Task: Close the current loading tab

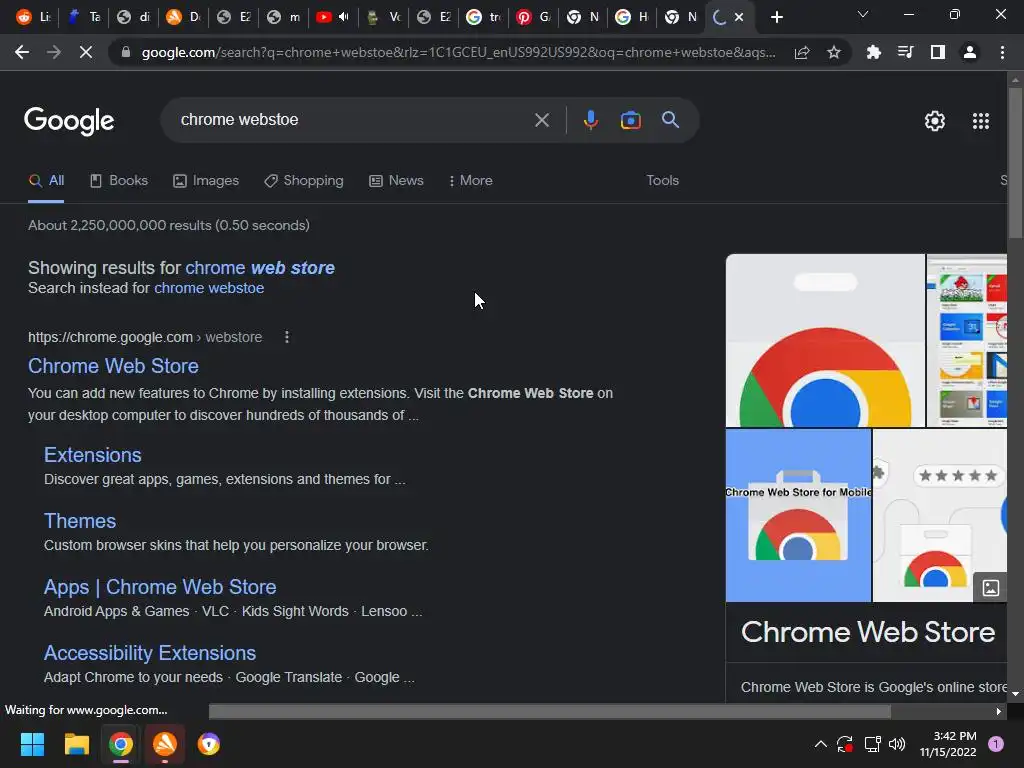Action: (x=739, y=17)
